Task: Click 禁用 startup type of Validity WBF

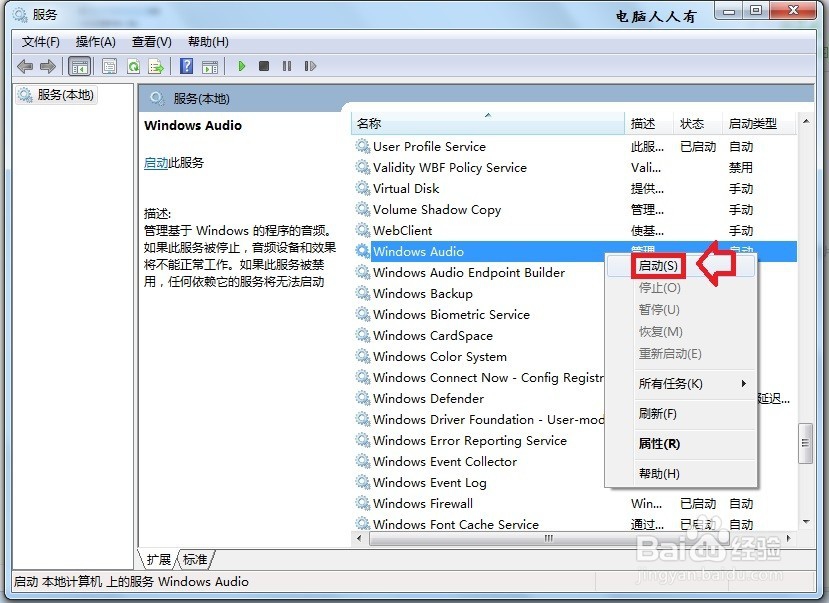Action: (741, 168)
